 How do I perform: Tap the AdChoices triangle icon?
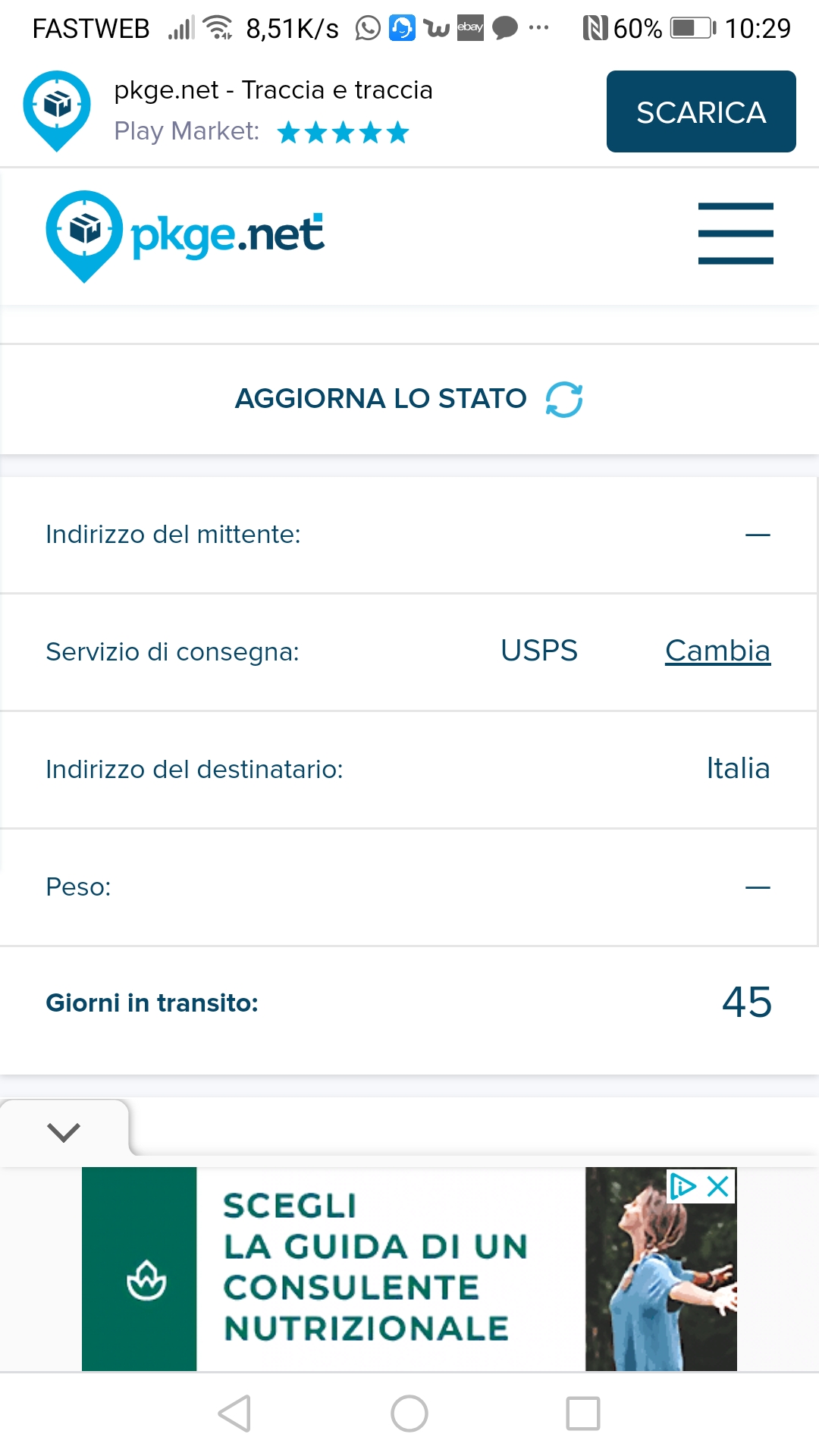[682, 1186]
